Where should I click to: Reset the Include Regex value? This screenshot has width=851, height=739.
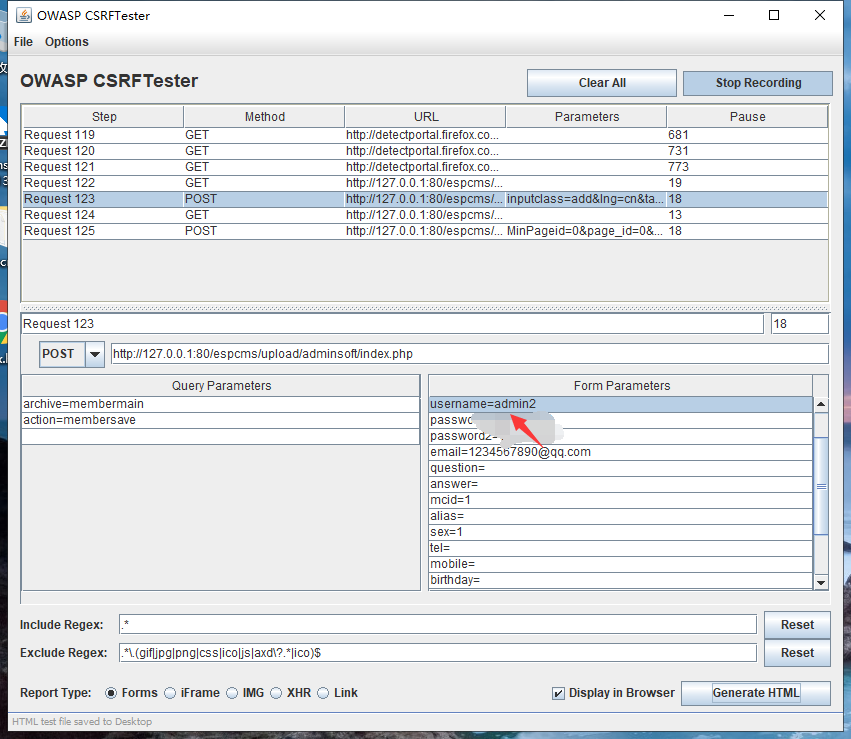(x=797, y=625)
